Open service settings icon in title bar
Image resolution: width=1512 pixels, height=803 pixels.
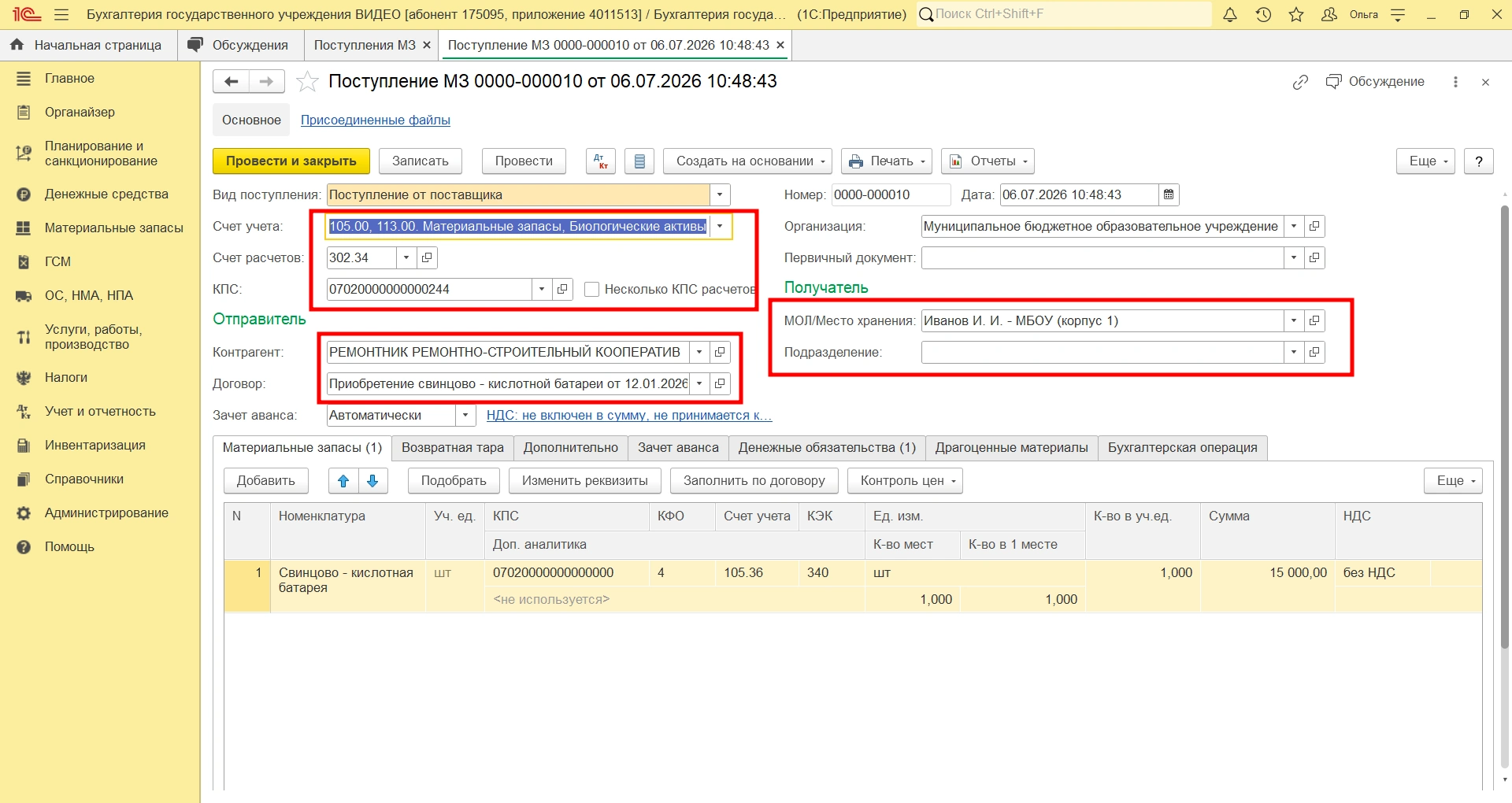(x=1398, y=14)
